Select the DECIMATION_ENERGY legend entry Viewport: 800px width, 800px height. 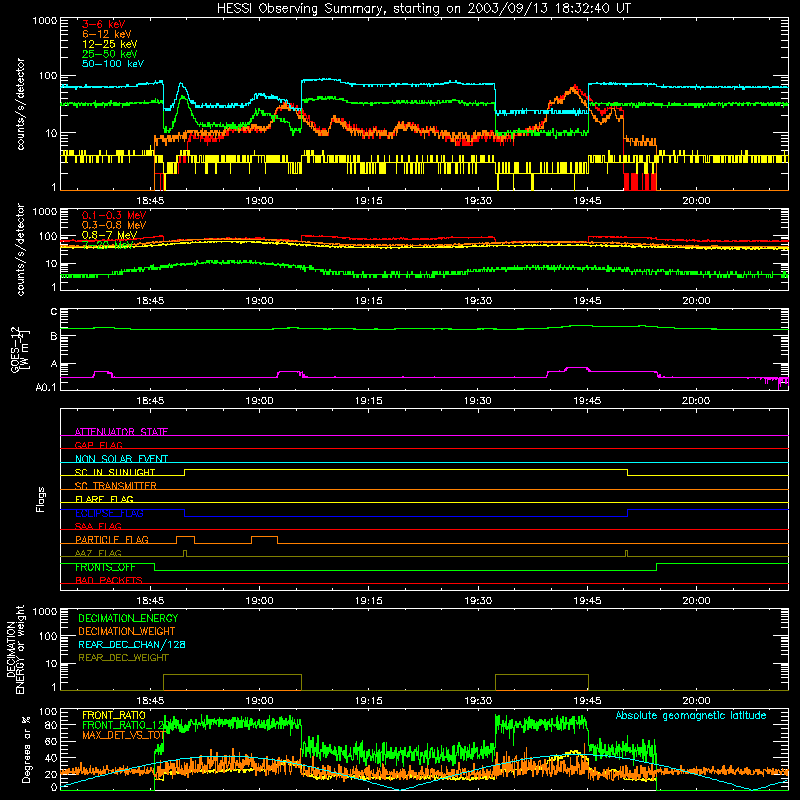pyautogui.click(x=128, y=618)
